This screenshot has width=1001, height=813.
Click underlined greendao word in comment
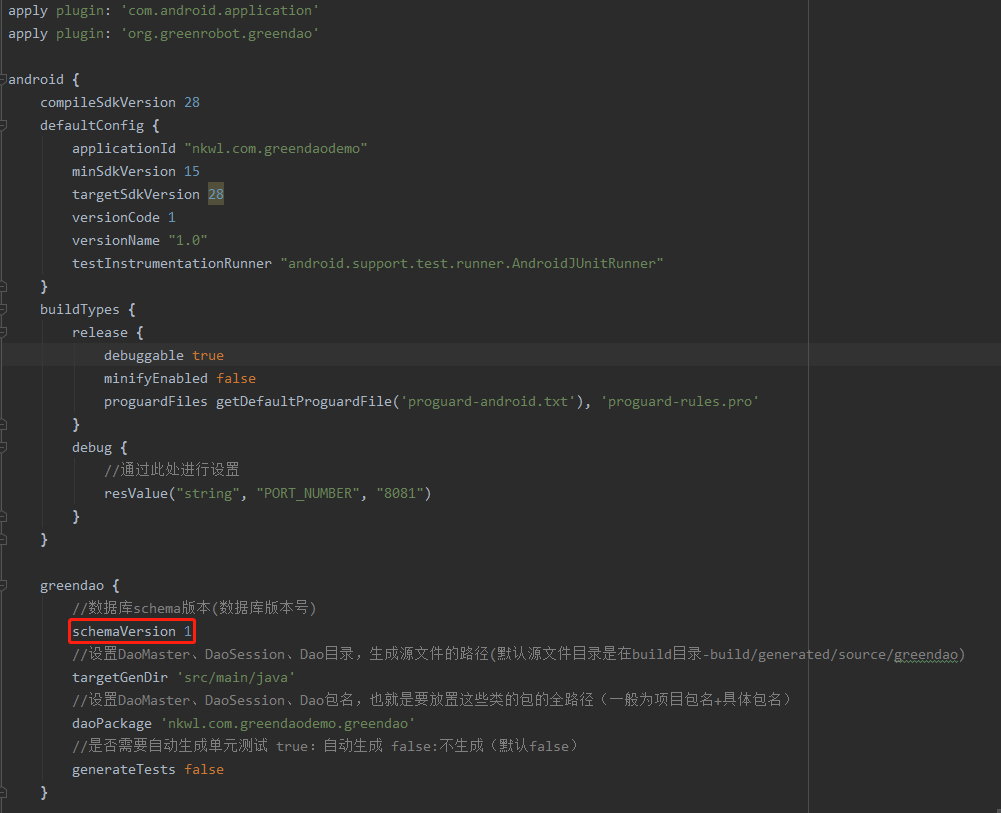coord(926,655)
